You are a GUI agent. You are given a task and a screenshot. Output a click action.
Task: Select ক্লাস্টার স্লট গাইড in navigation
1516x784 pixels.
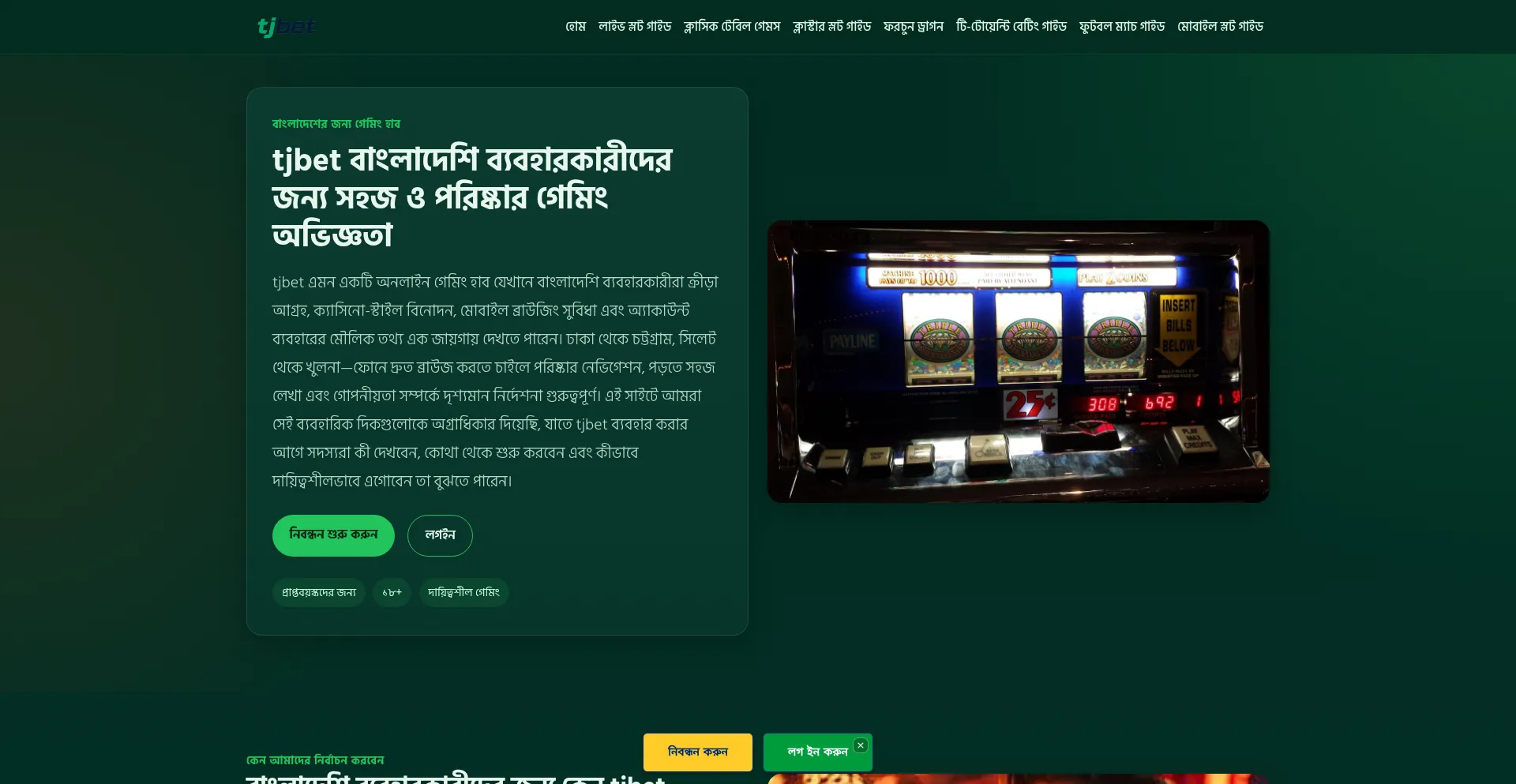(x=831, y=27)
